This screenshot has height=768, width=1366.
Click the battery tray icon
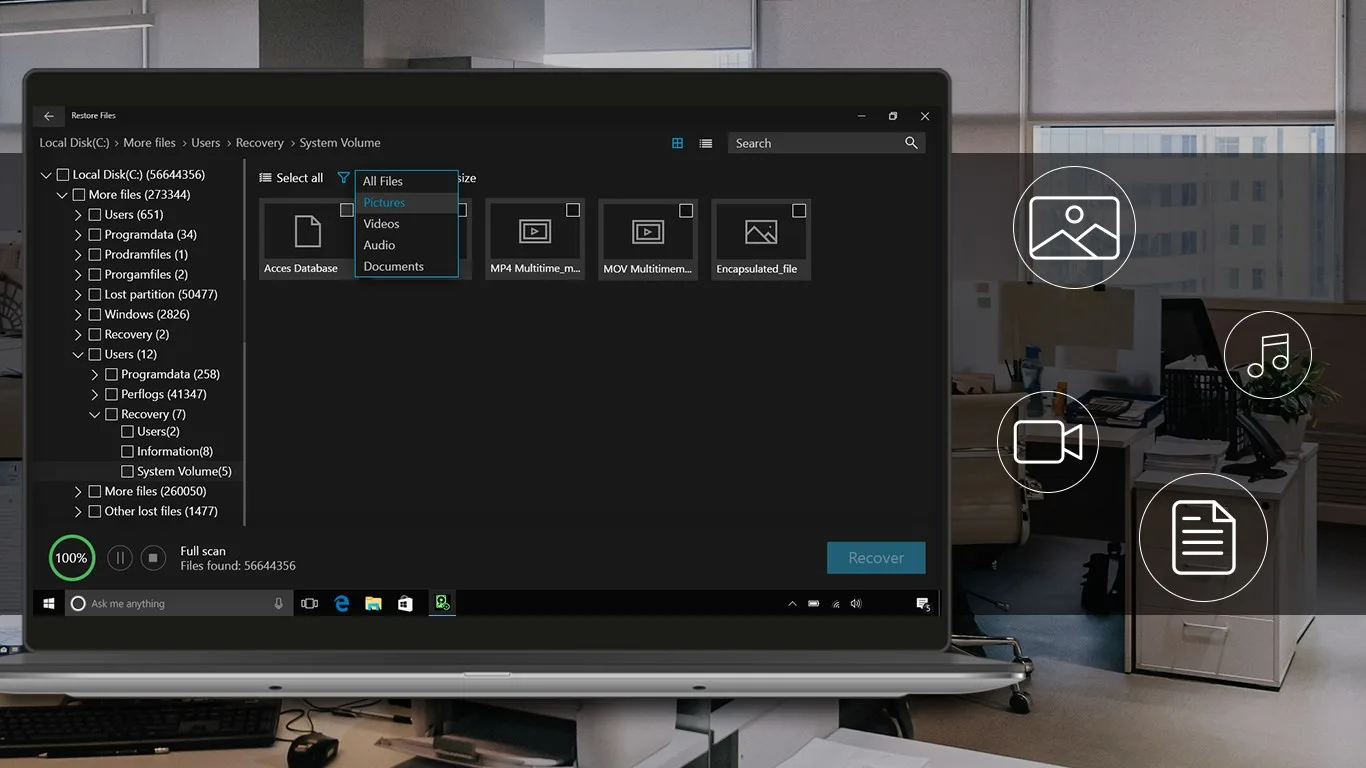814,604
